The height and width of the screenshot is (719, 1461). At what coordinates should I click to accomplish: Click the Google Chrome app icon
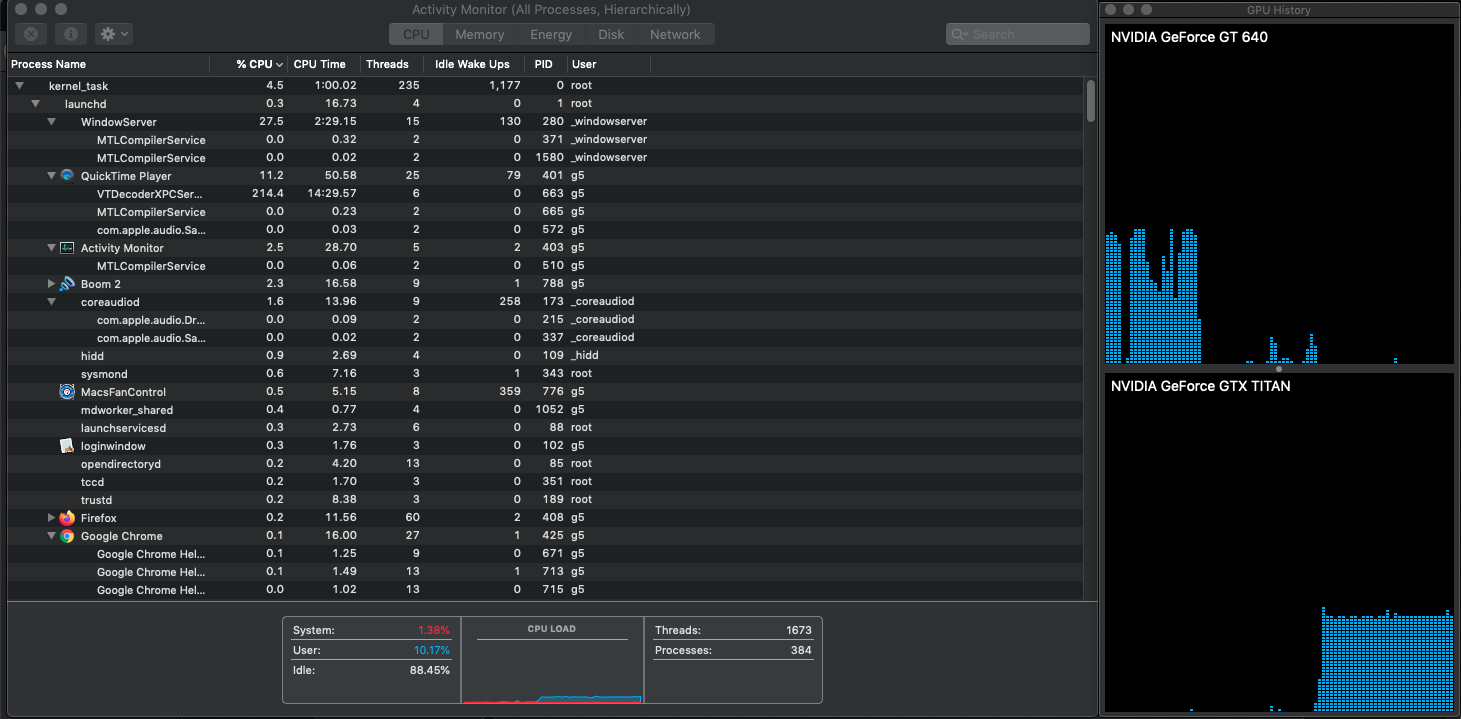tap(67, 535)
